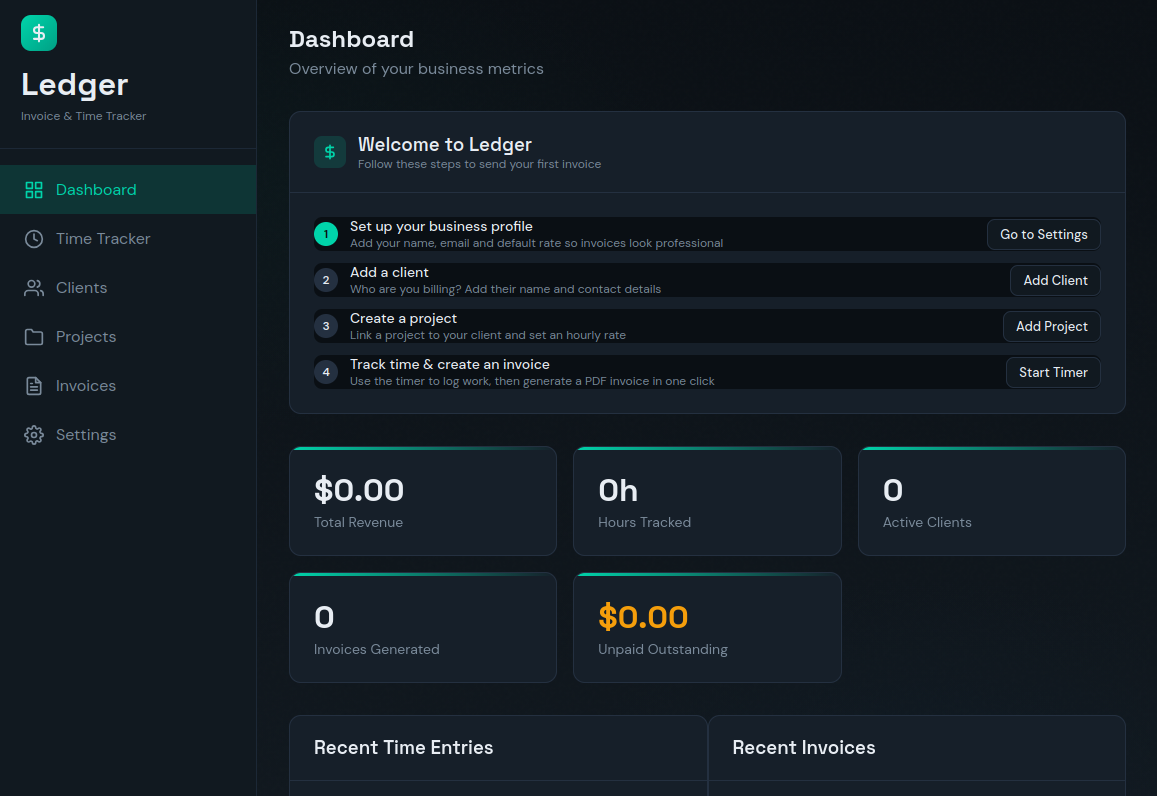Click the 'Add a client' step title
Screen dimensions: 1157x796
pyautogui.click(x=389, y=272)
